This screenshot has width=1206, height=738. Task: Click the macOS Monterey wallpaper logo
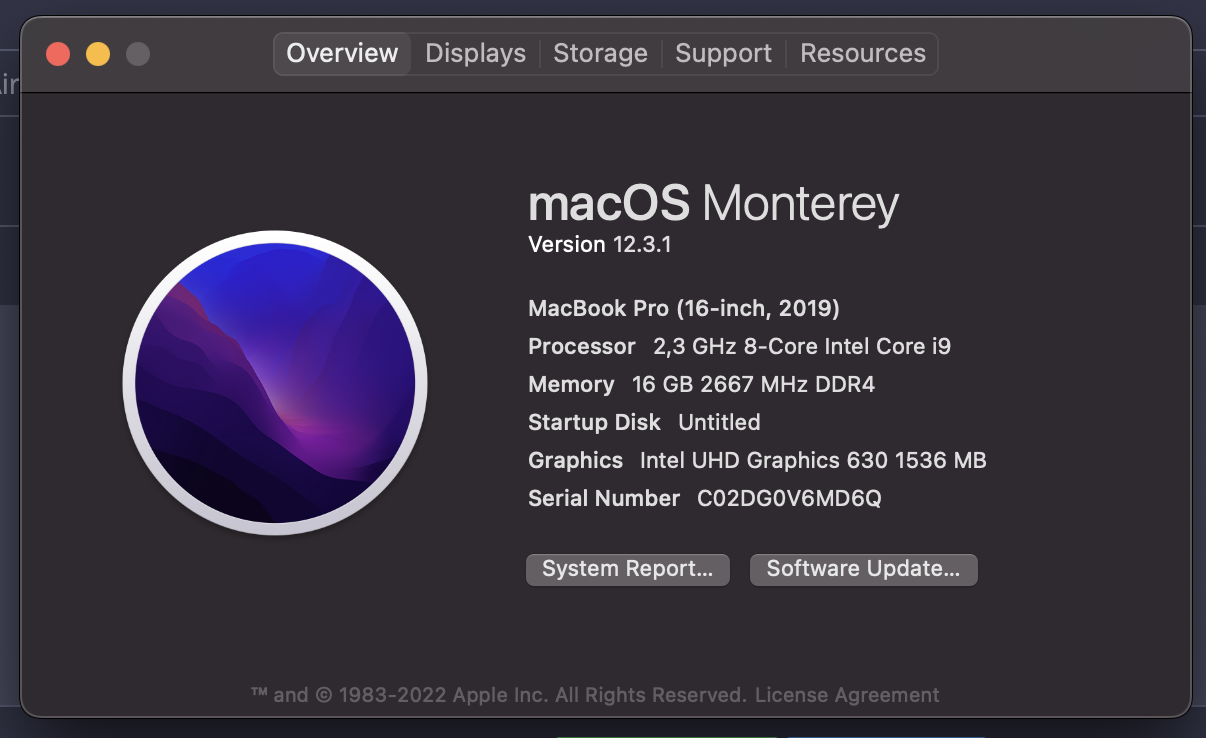click(275, 383)
